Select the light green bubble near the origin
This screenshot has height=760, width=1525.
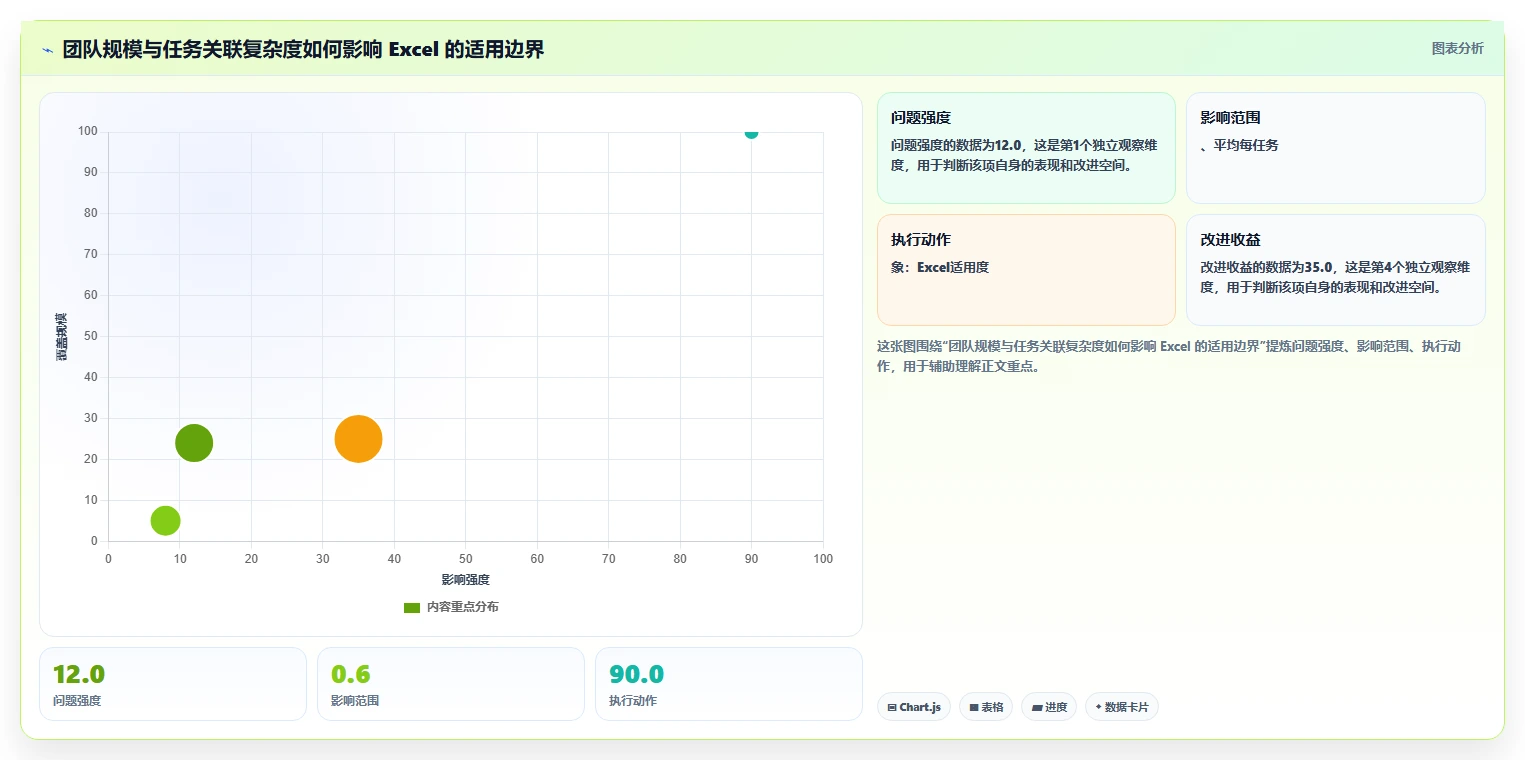(x=165, y=520)
